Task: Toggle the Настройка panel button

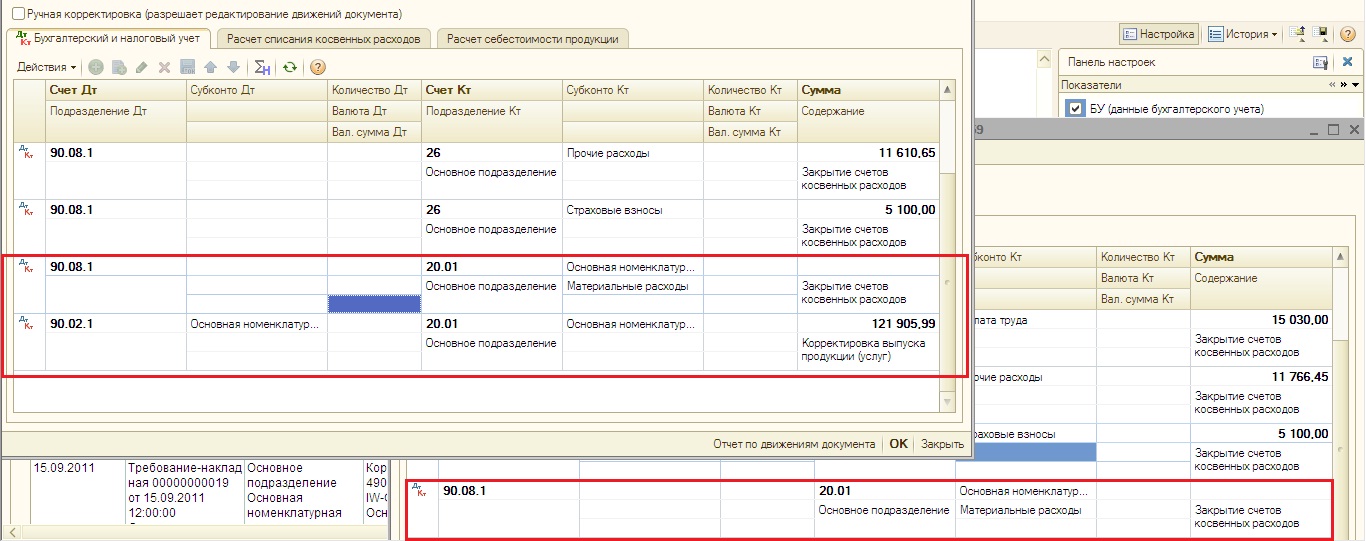Action: click(x=1158, y=34)
